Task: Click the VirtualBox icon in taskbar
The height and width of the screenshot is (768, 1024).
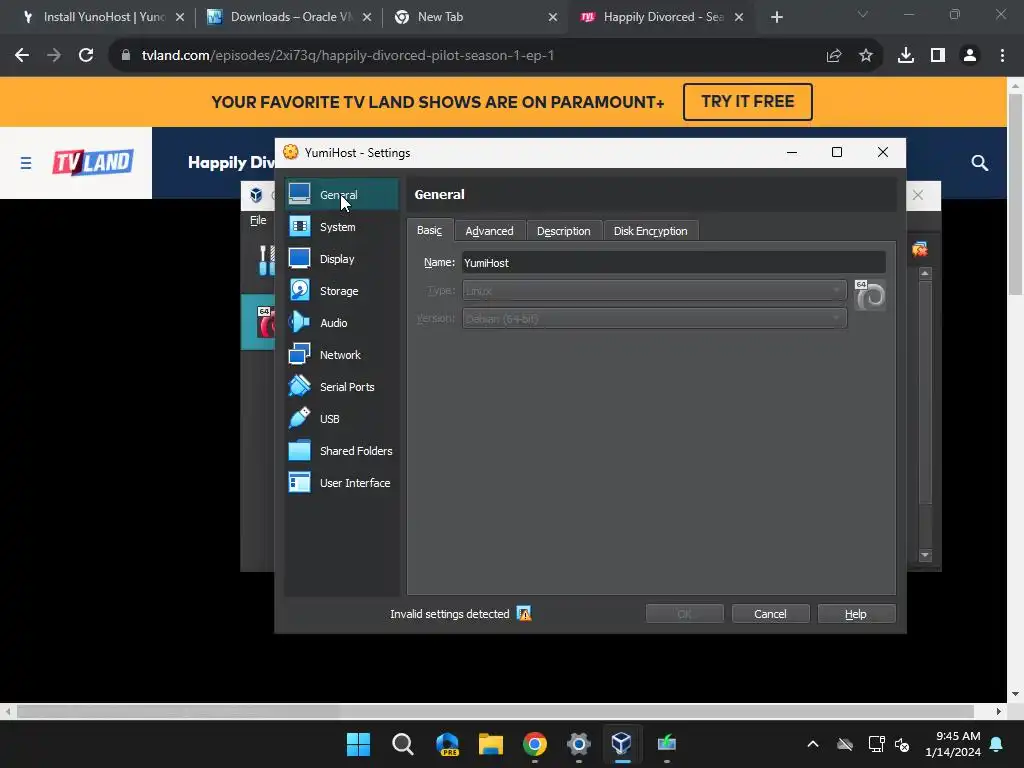Action: point(622,744)
